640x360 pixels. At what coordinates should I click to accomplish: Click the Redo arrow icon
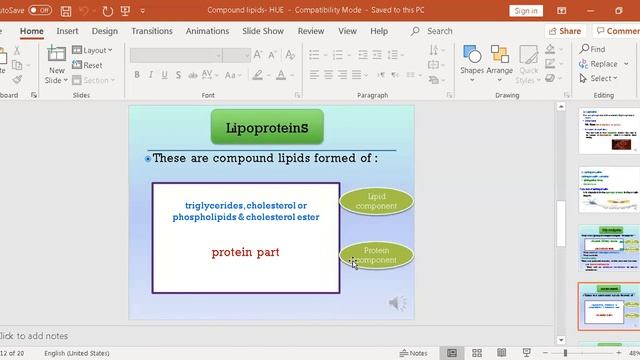(x=107, y=11)
